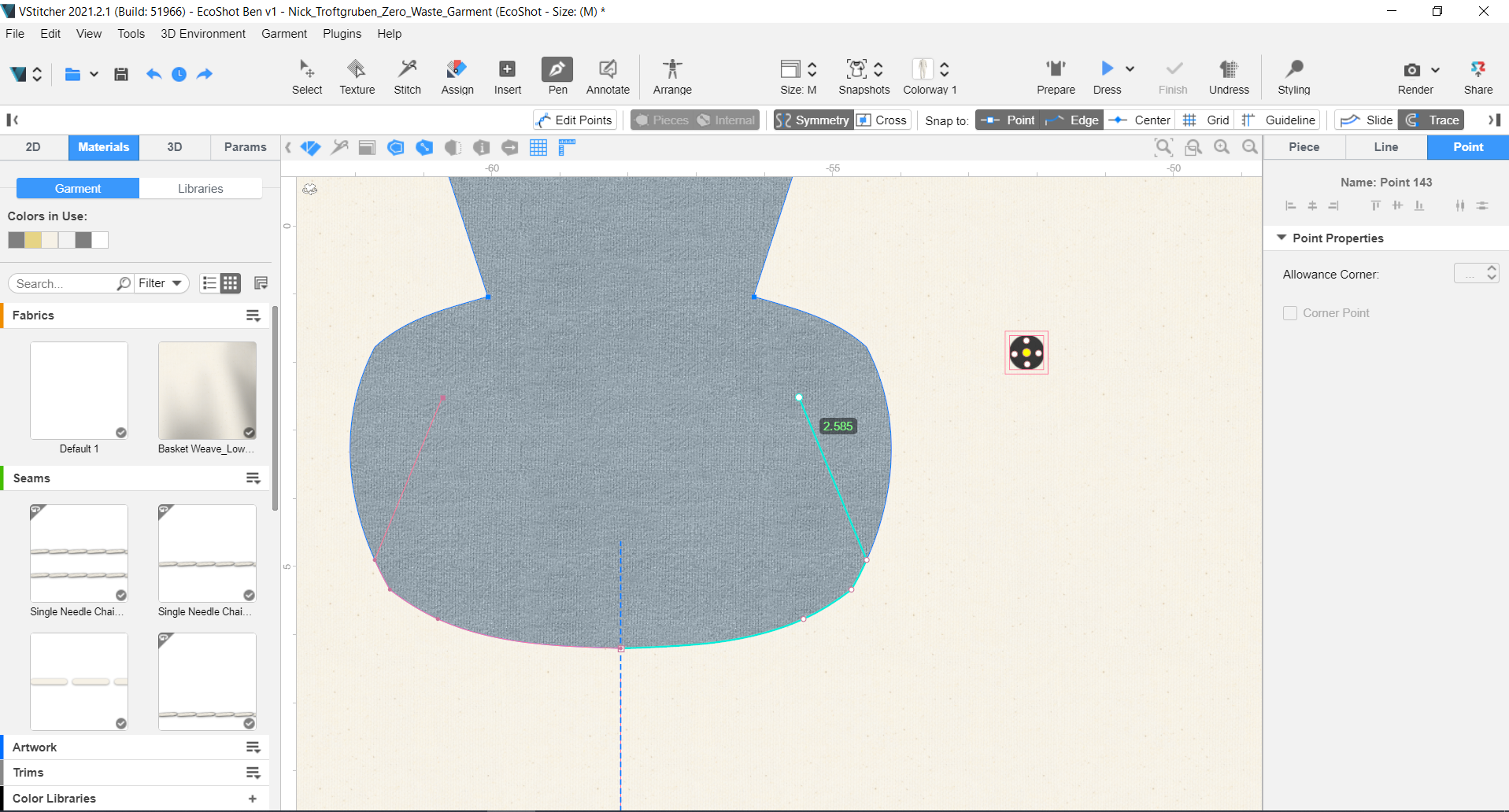Switch to the Params tab
1509x812 pixels.
245,147
